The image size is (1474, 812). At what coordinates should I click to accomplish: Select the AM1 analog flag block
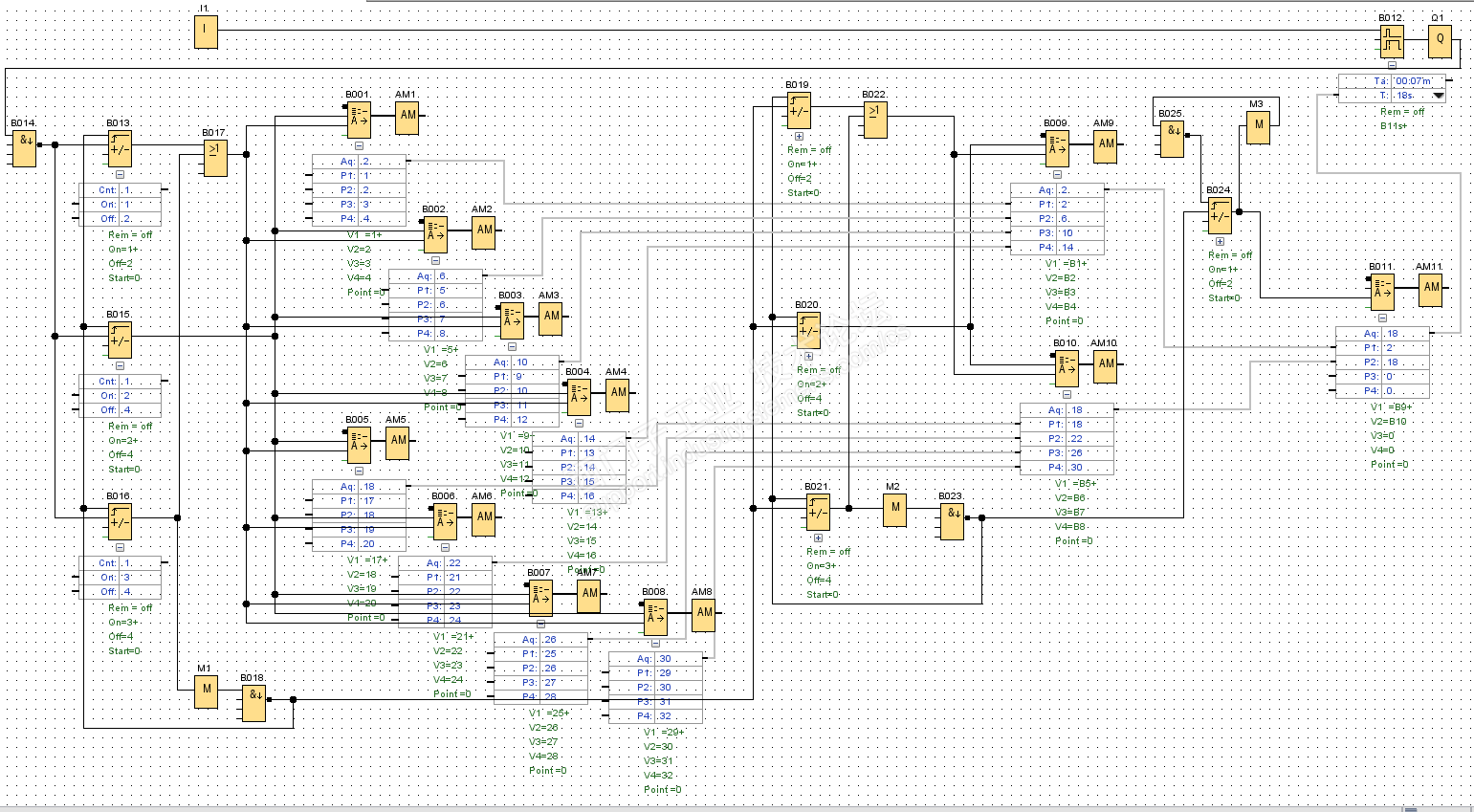pyautogui.click(x=407, y=116)
